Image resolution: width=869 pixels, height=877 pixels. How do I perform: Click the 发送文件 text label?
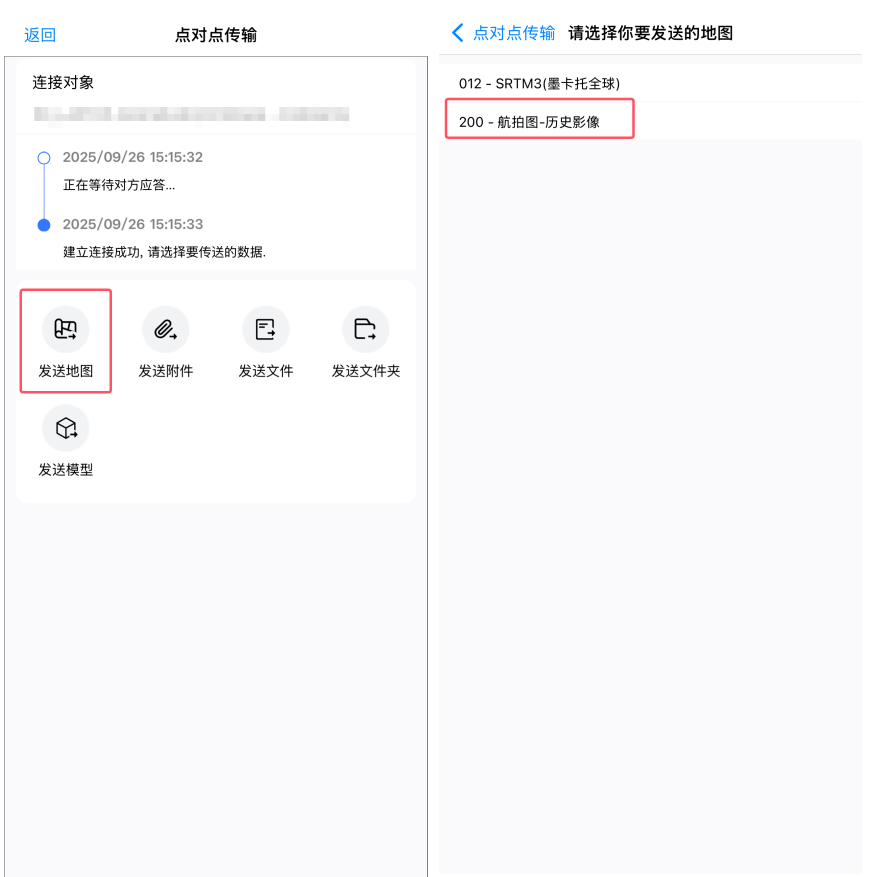(x=266, y=371)
